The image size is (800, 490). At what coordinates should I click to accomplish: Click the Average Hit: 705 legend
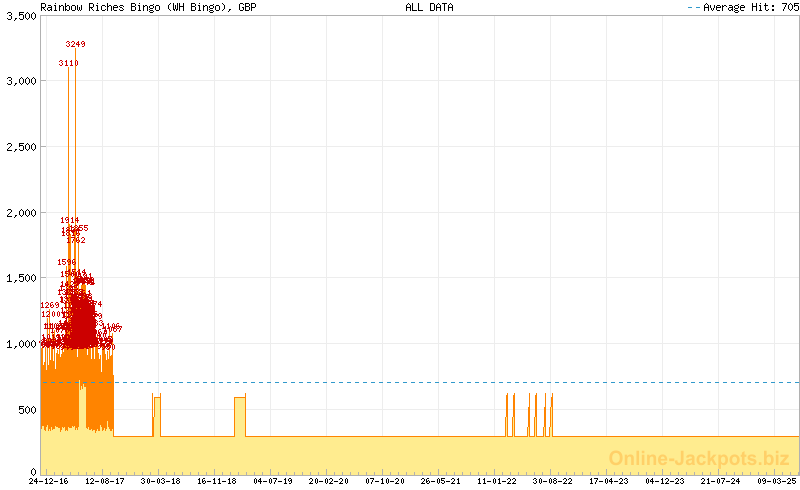(742, 7)
